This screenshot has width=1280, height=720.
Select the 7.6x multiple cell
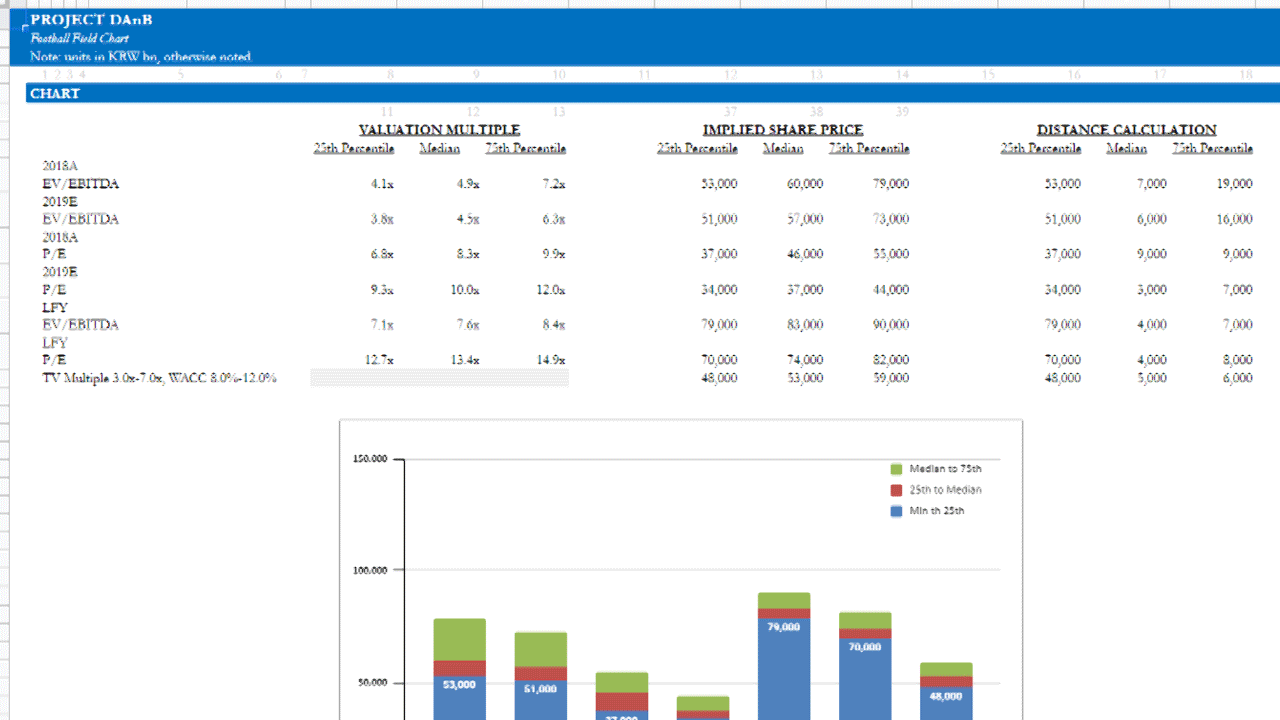pyautogui.click(x=468, y=325)
